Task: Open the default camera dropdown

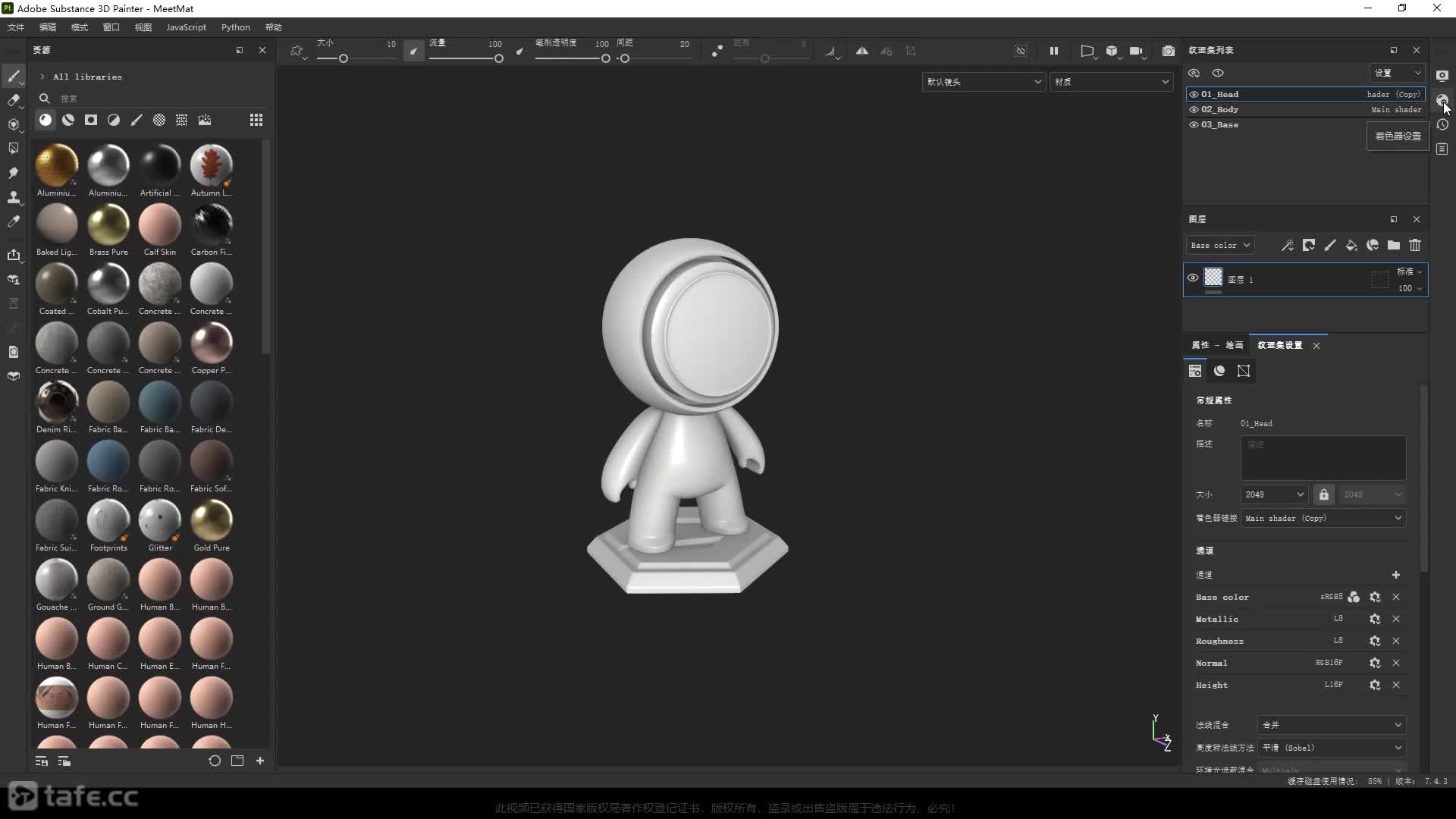Action: point(984,82)
